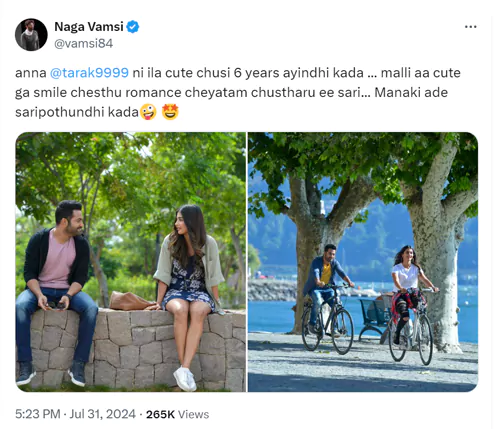500x429 pixels.
Task: Click the 5:23 PM · Jul 31, 2024 timestamp
Action: (75, 414)
